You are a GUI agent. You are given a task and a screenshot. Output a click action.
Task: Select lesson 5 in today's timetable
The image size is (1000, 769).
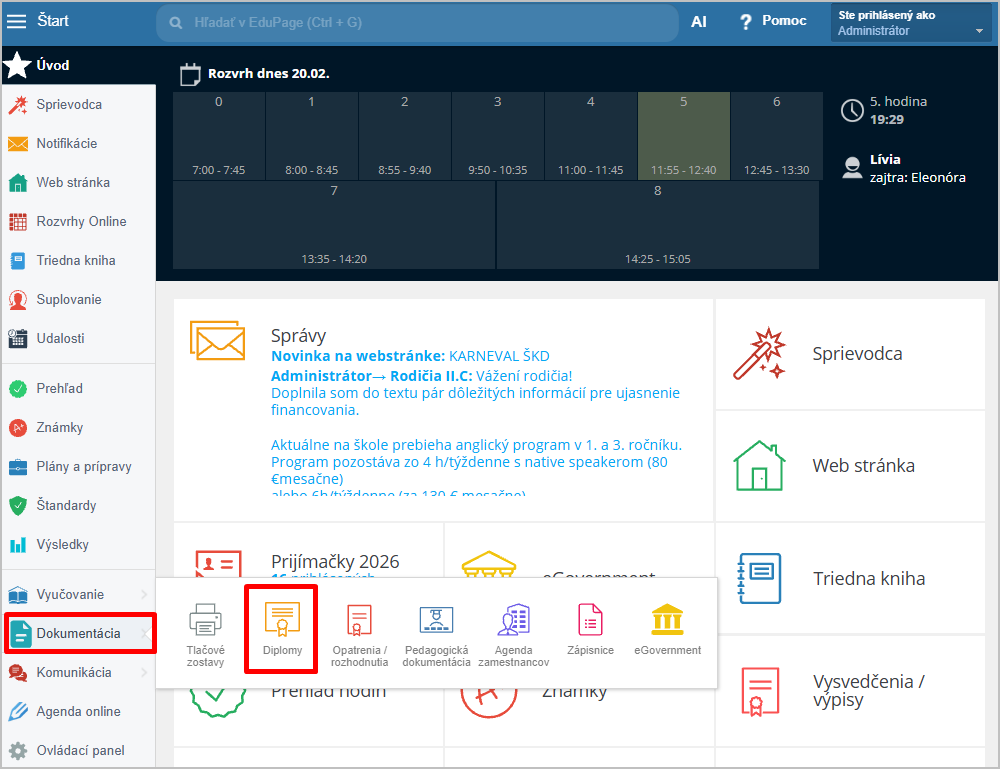click(684, 135)
